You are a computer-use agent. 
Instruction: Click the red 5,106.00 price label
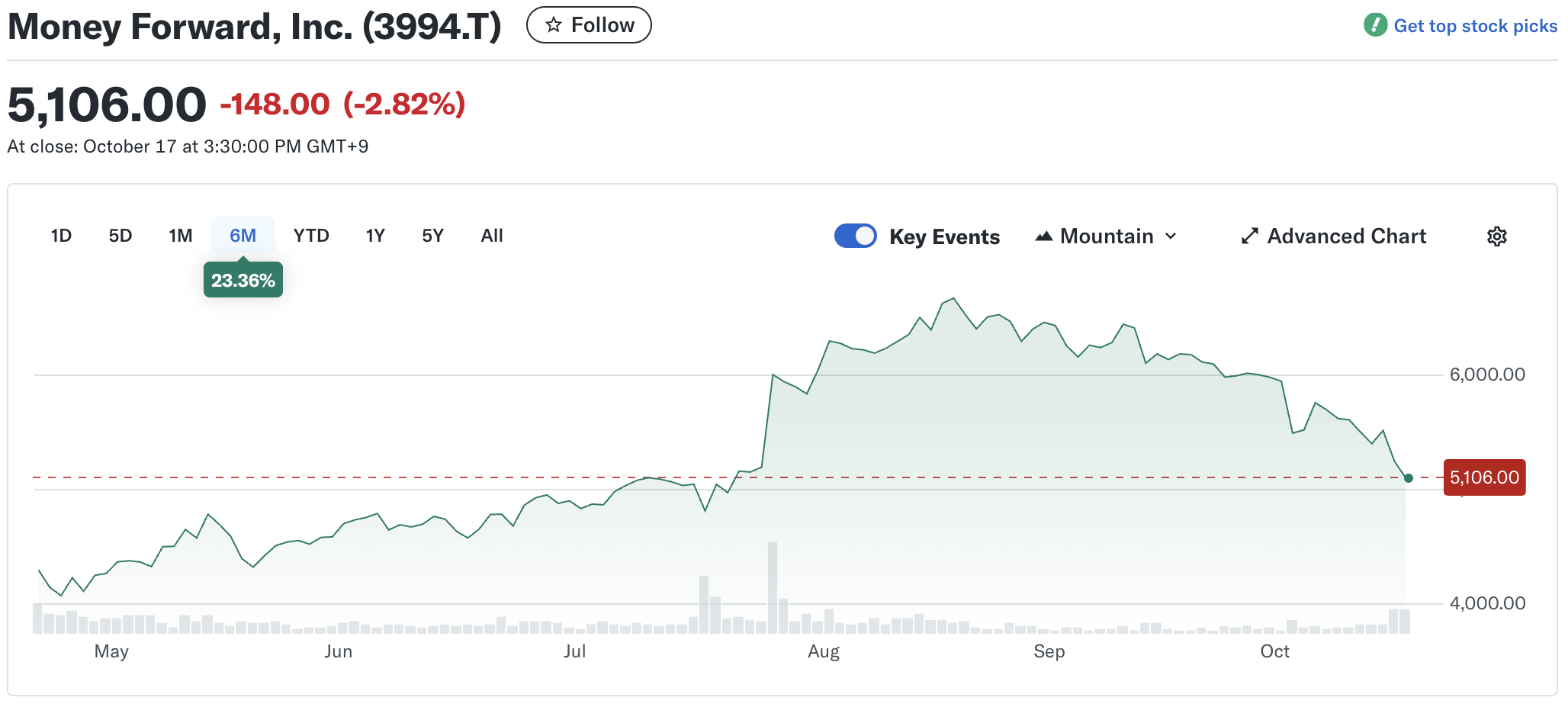[x=1484, y=477]
